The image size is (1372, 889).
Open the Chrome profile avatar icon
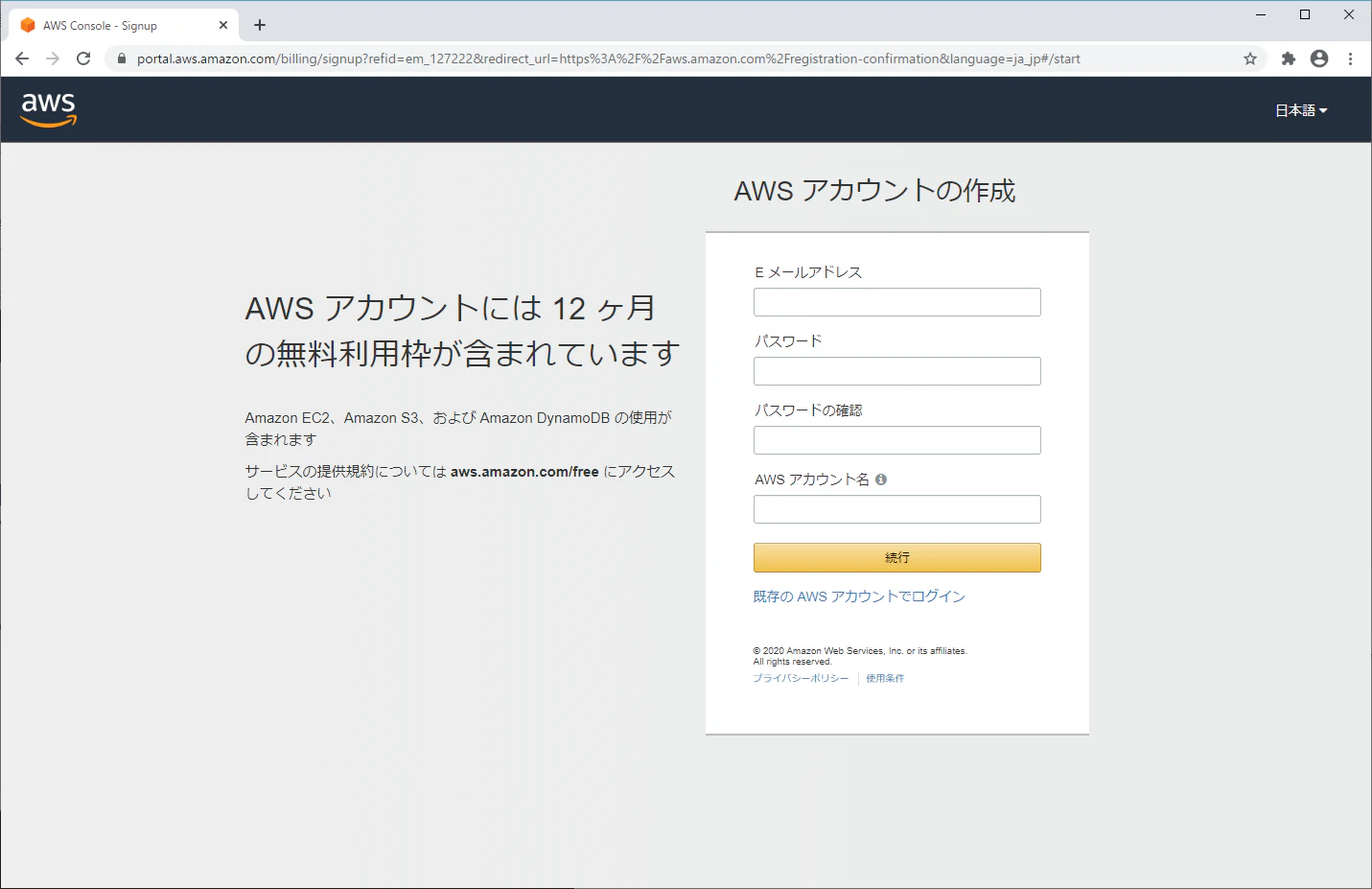coord(1319,58)
